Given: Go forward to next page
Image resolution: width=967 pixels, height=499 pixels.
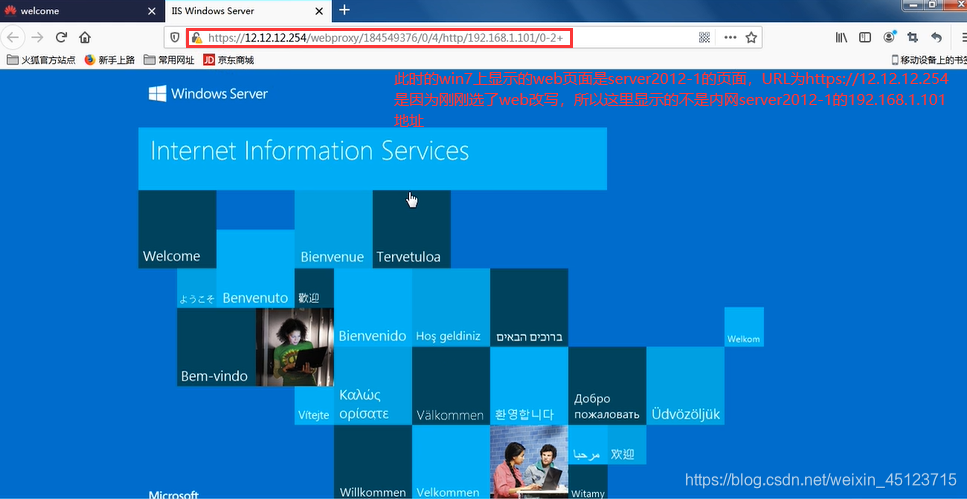Looking at the screenshot, I should [37, 38].
